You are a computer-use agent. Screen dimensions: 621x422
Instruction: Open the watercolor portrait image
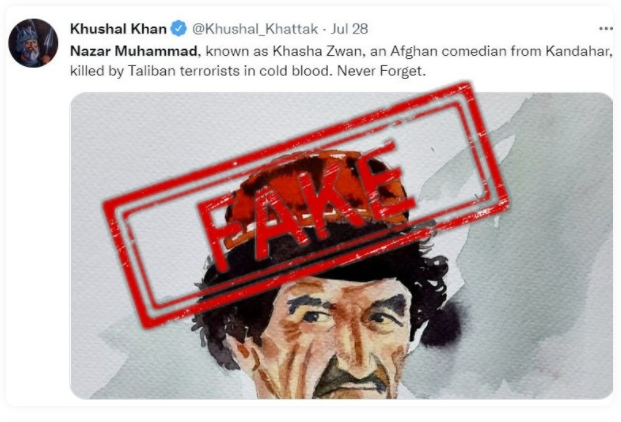(341, 245)
